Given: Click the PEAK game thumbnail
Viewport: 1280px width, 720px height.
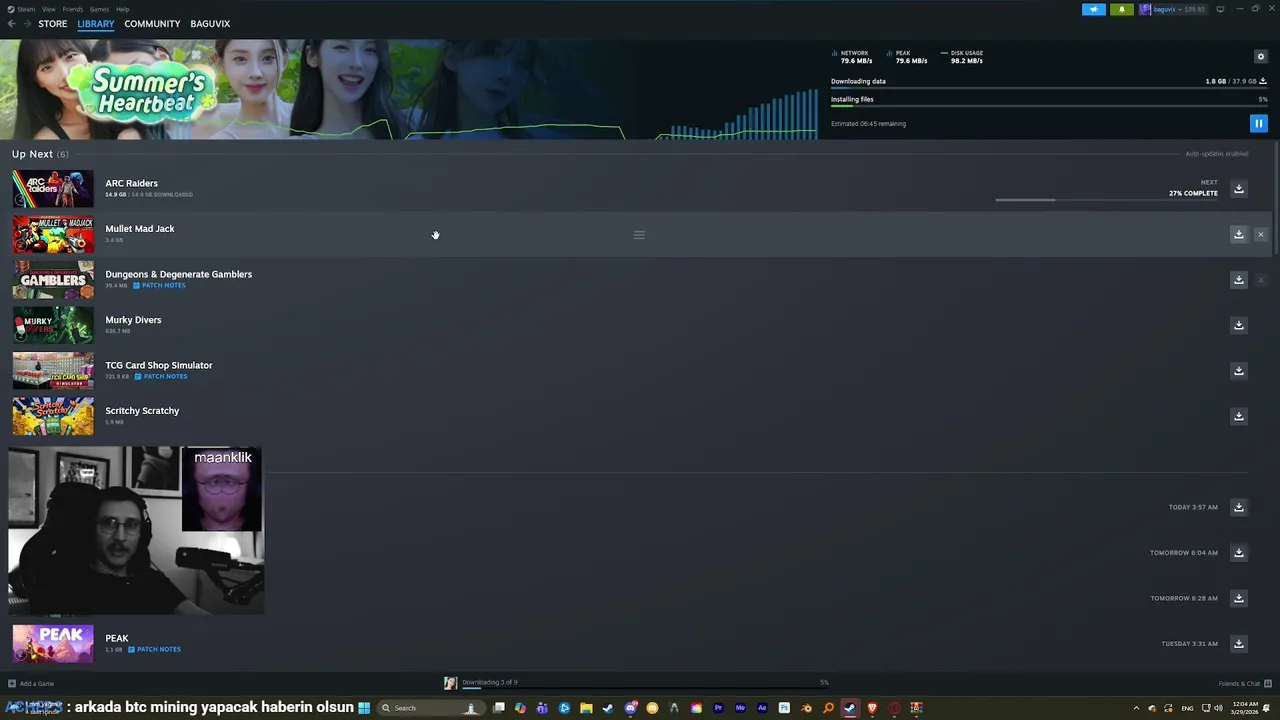Looking at the screenshot, I should tap(53, 644).
